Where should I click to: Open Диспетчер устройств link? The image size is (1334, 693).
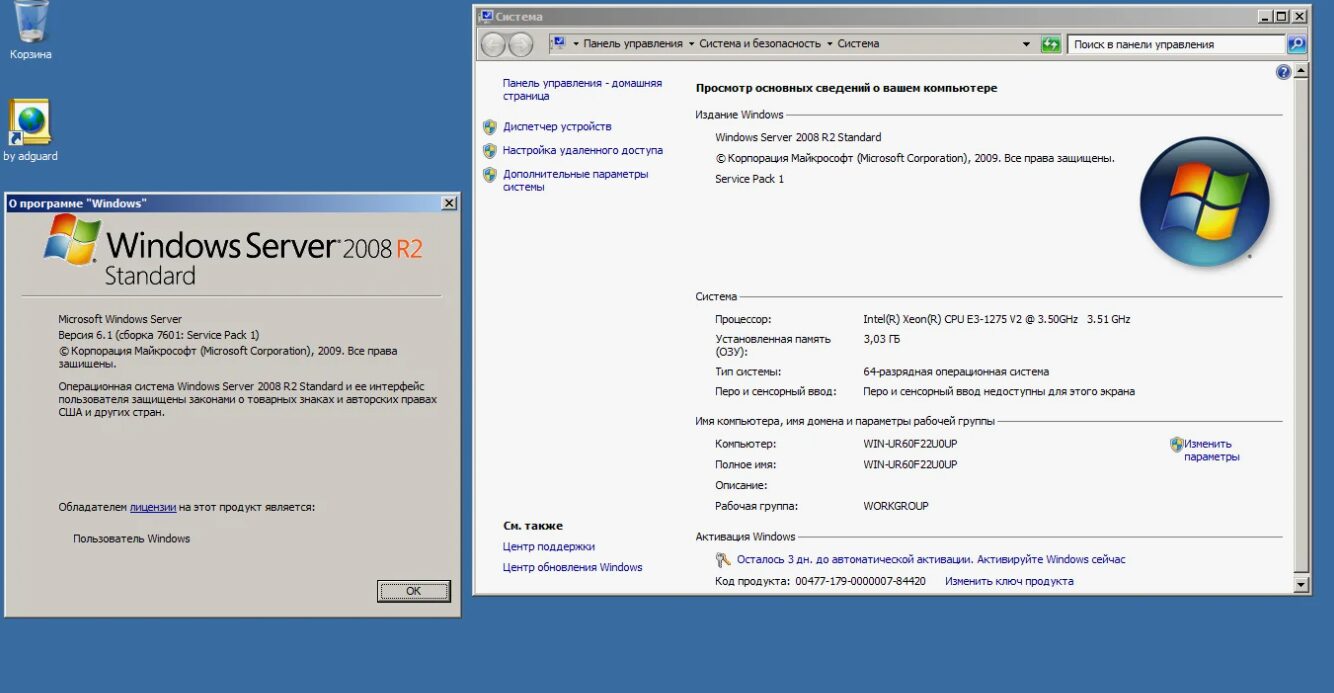[x=557, y=127]
